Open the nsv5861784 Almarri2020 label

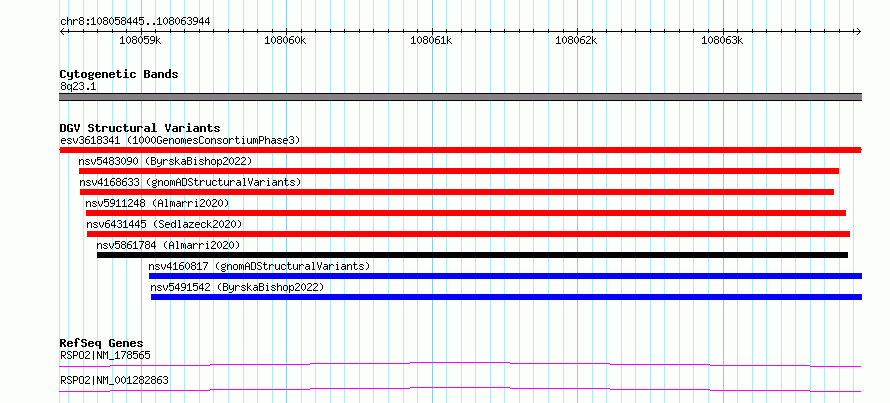(169, 245)
